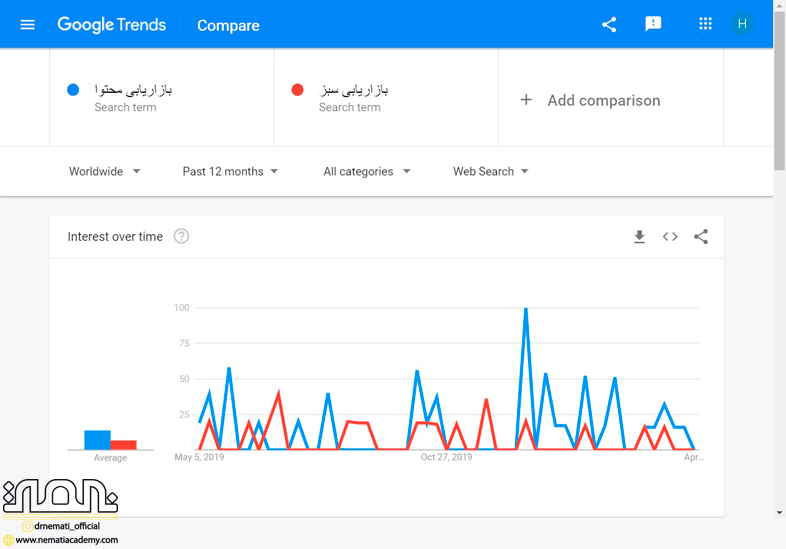Show help for Interest over time
Screen dimensions: 786x549
click(181, 237)
